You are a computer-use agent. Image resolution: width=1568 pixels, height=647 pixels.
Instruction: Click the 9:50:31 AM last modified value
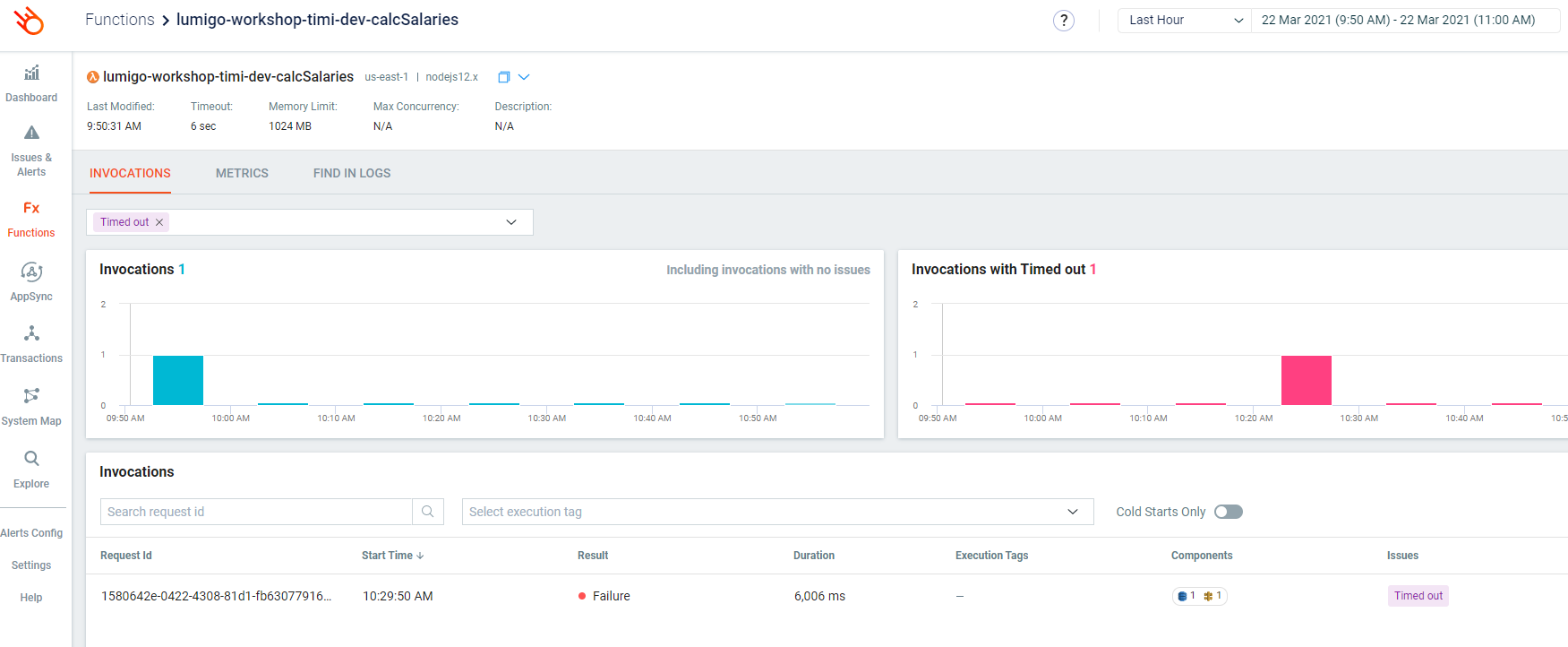tap(114, 126)
